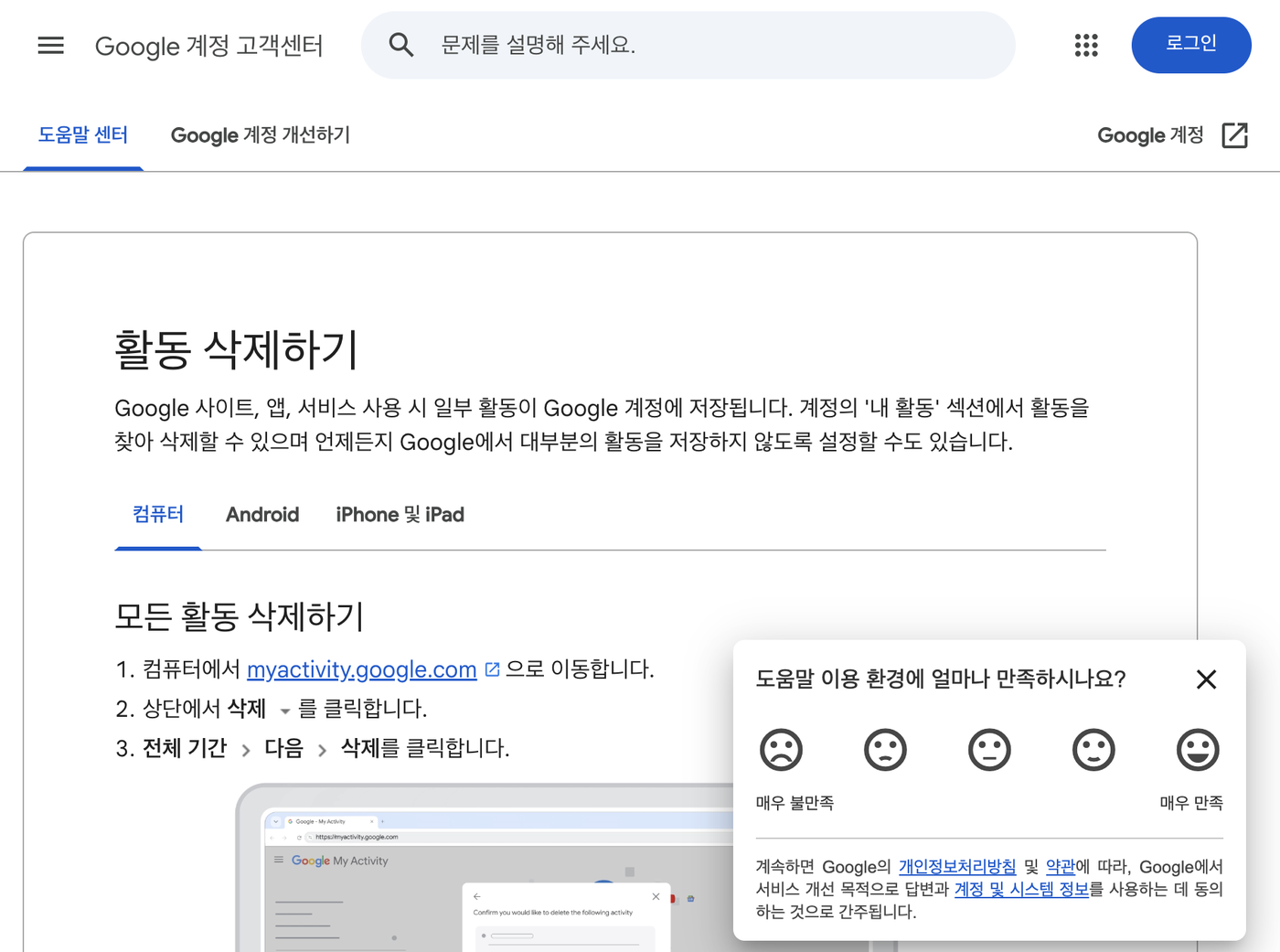This screenshot has height=952, width=1280.
Task: Open the hamburger main menu
Action: pyautogui.click(x=51, y=45)
